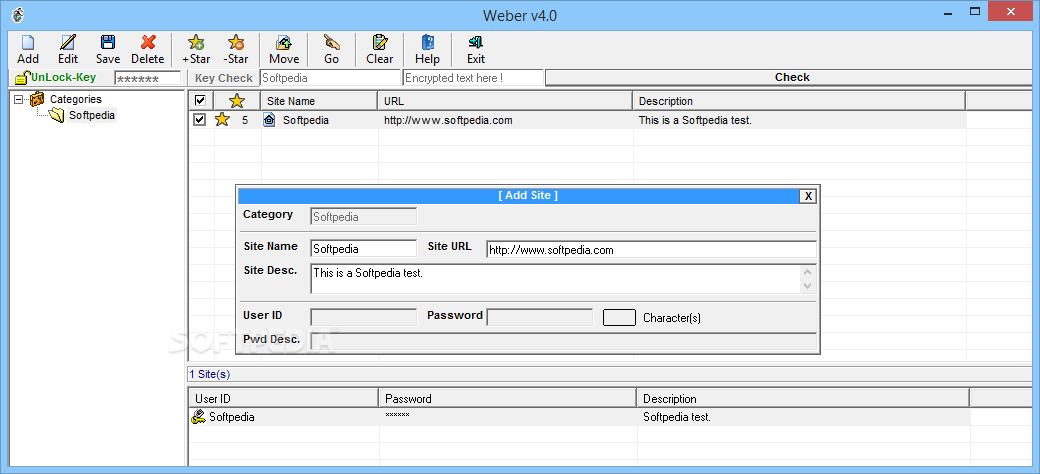Click the [ Add Site ] dialog title bar

click(519, 196)
